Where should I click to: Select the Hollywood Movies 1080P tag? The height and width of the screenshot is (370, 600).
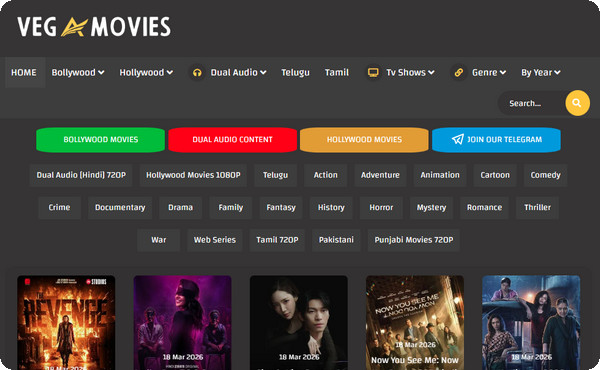tap(193, 175)
